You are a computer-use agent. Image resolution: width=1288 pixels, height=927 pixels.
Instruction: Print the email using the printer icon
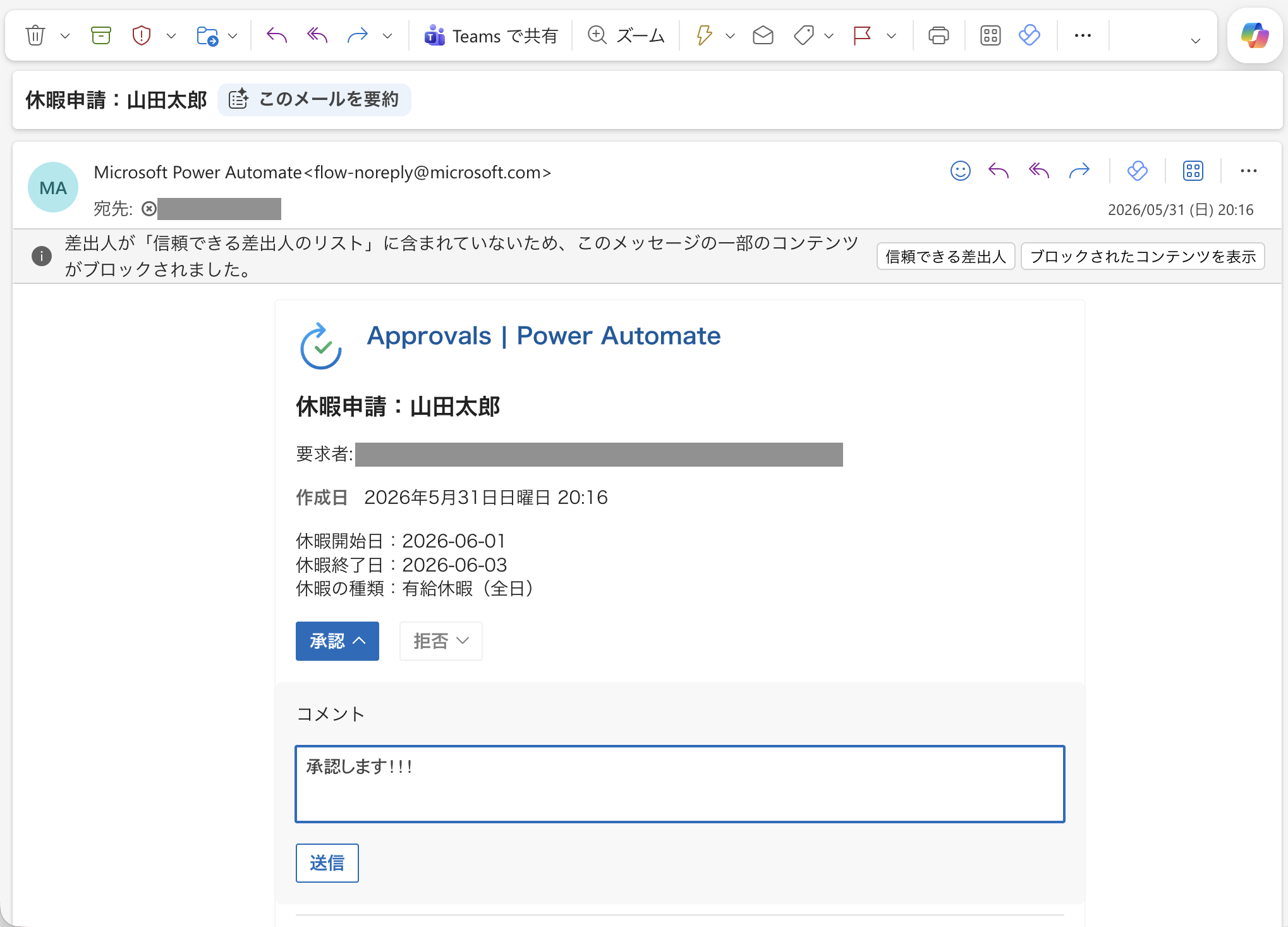pos(939,35)
